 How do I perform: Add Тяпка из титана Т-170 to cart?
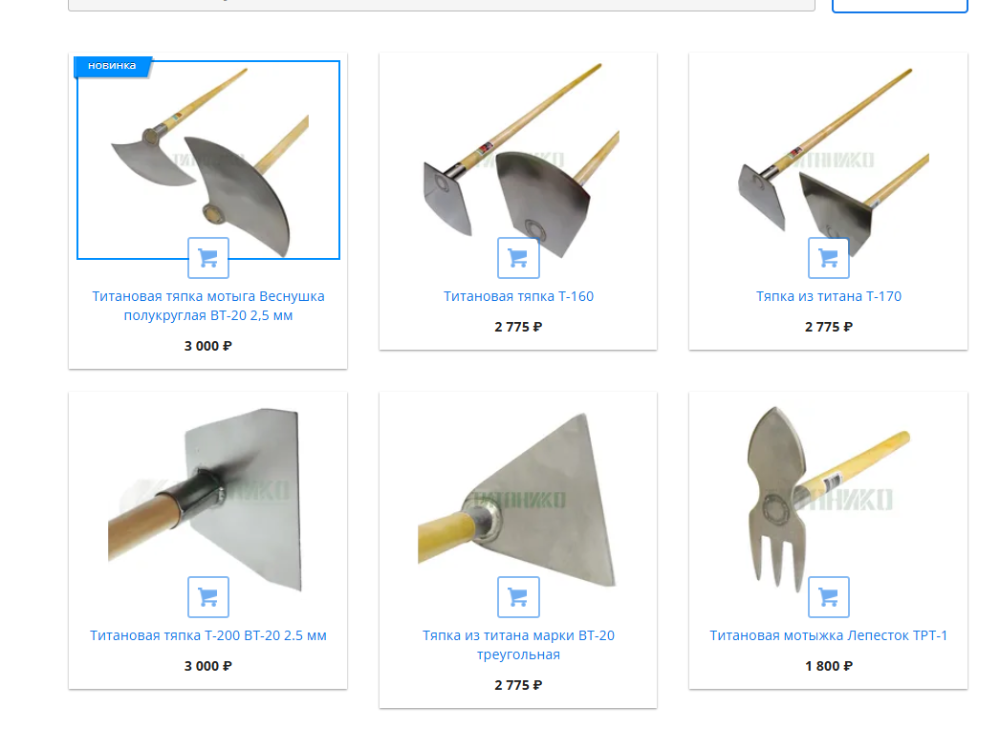(x=828, y=258)
